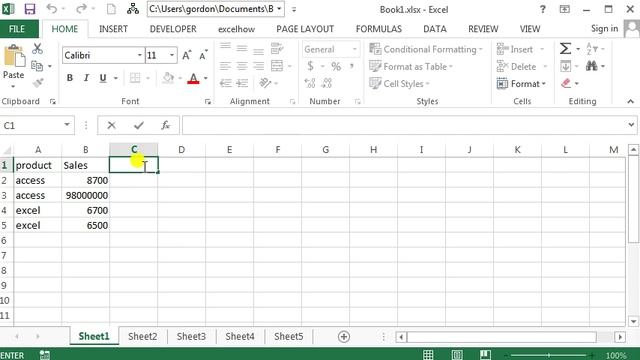
Task: Click the AutoSum sigma icon
Action: [565, 49]
